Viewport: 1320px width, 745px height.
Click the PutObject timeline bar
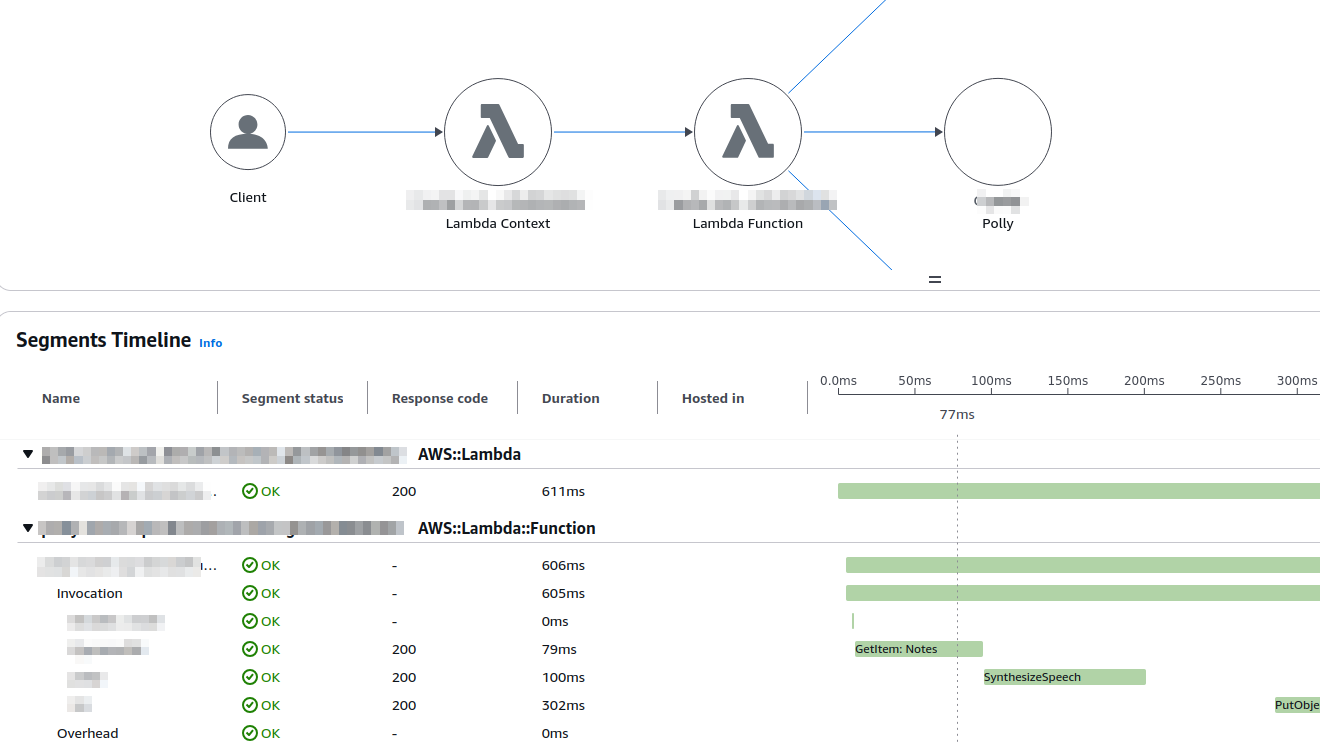coord(1297,705)
